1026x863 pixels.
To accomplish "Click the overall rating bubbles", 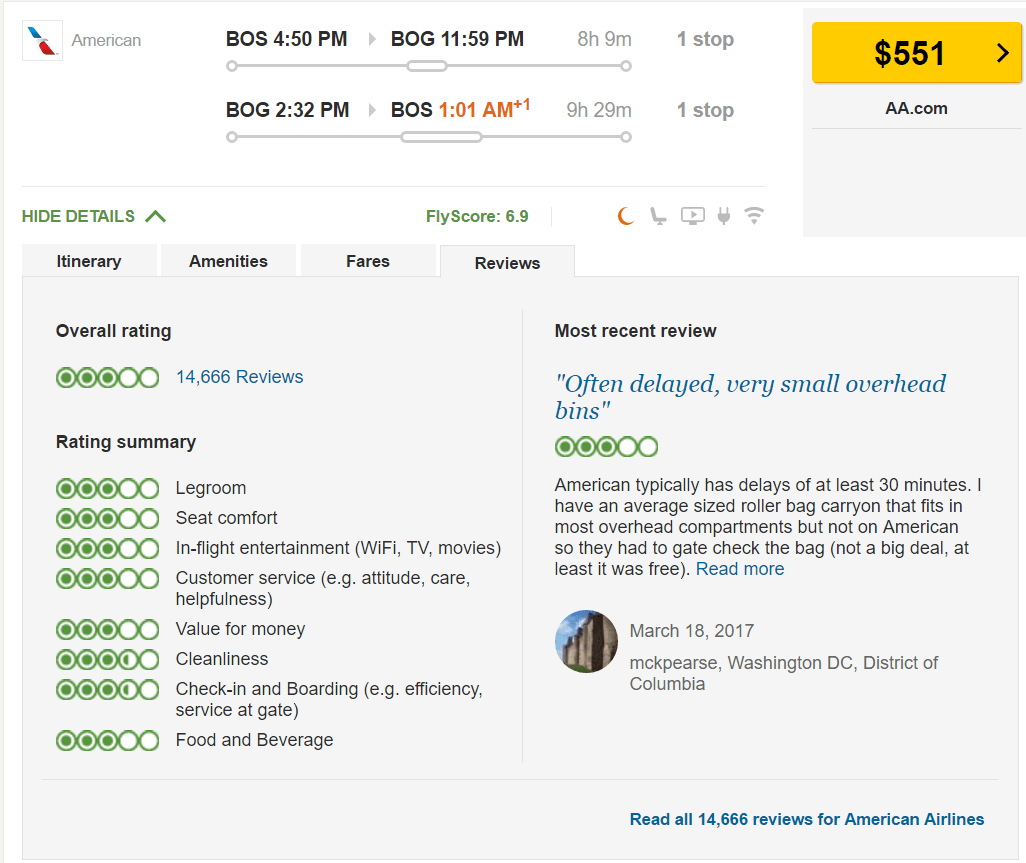I will pyautogui.click(x=107, y=378).
